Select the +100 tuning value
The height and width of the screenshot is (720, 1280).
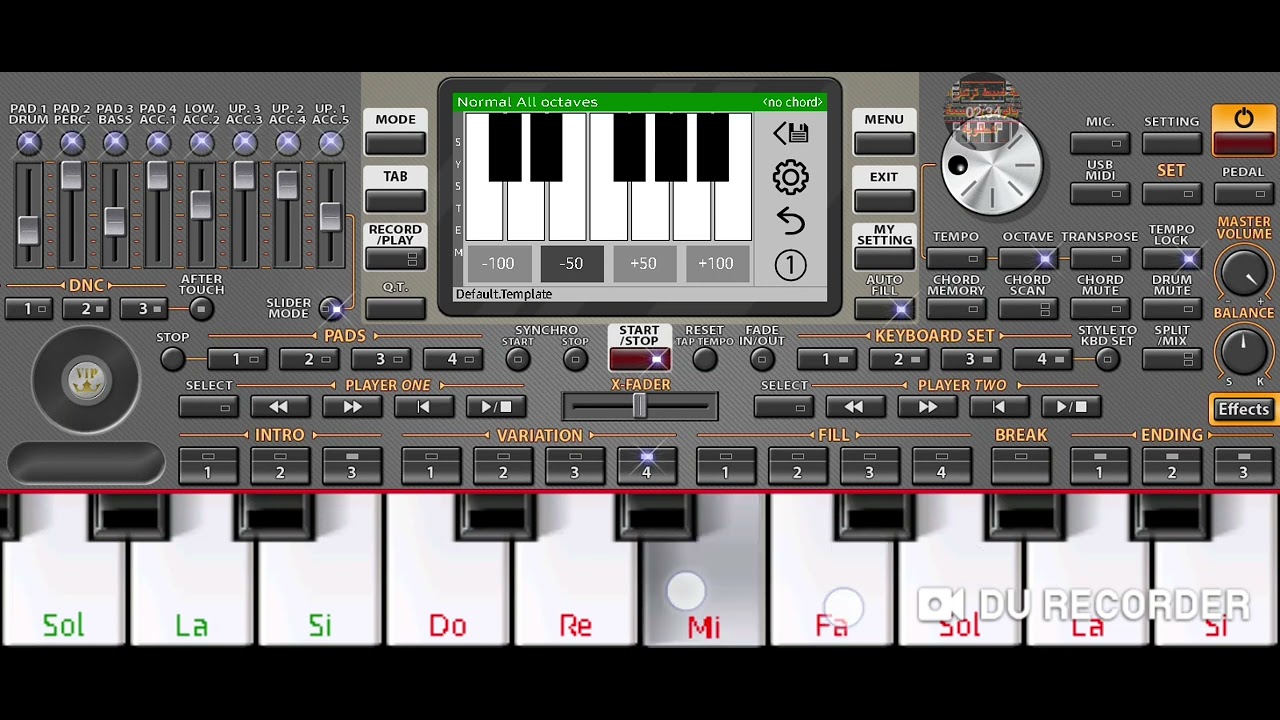click(x=716, y=264)
